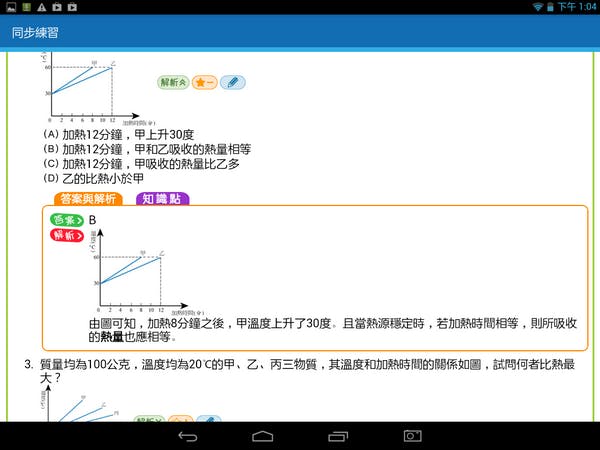This screenshot has width=600, height=450.
Task: Select option (A) 加熱12分鐘，甲上升30度
Action: 119,135
